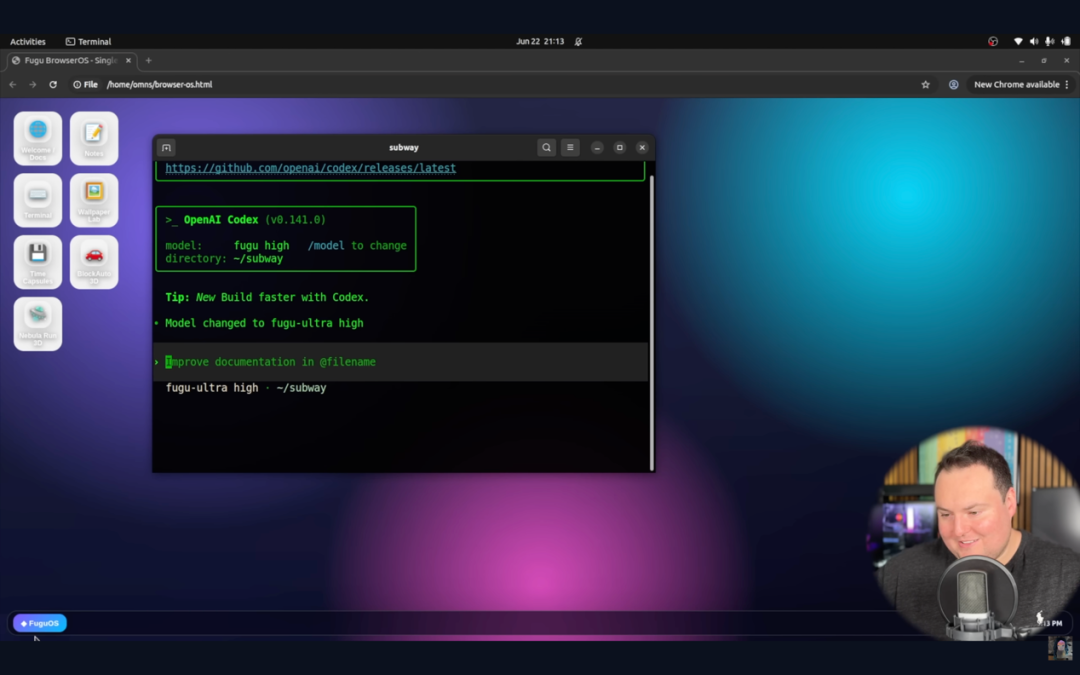Click the 'Model changed to fugu-ultra high' line

tap(264, 323)
